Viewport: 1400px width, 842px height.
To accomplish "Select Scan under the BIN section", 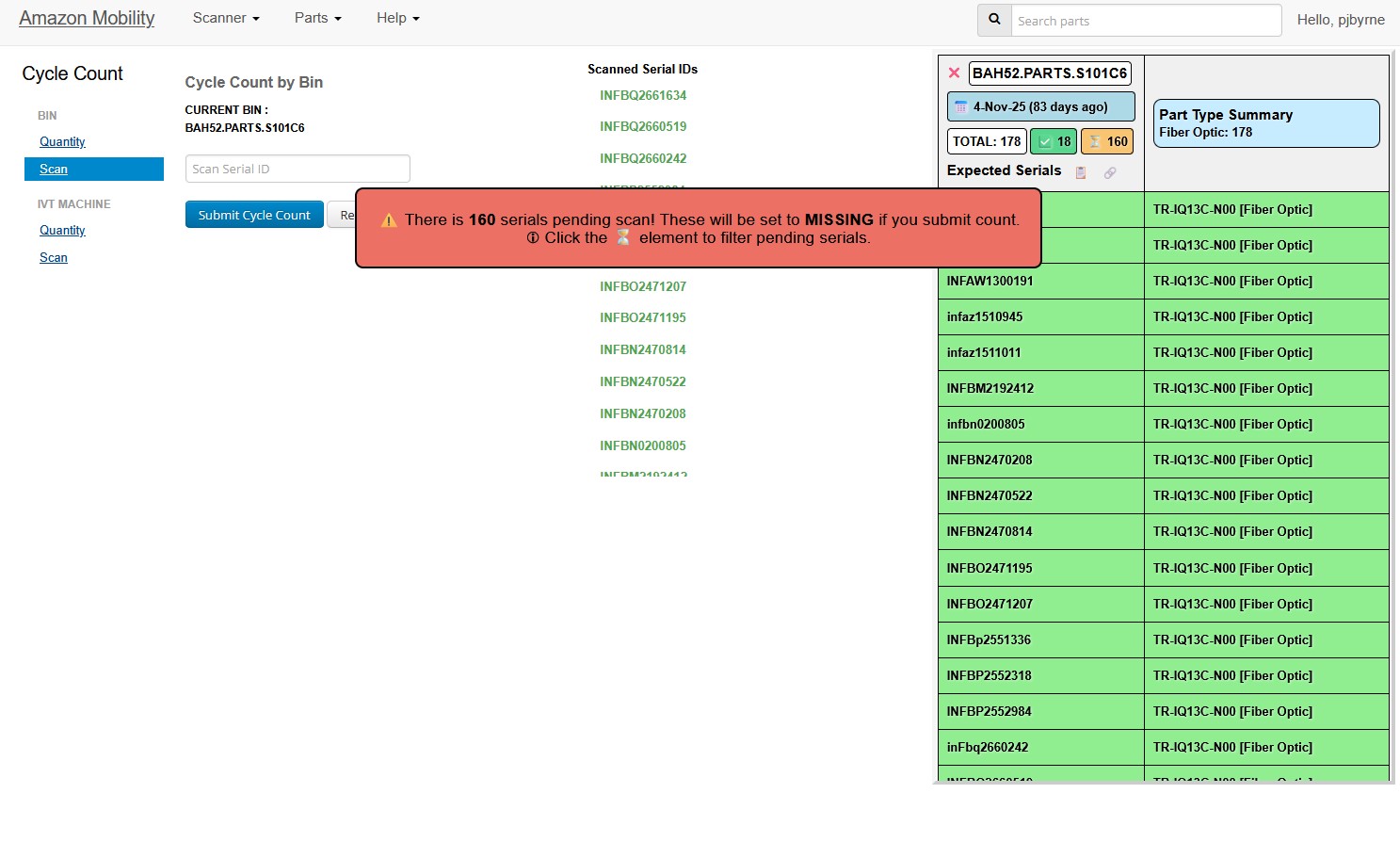I will (54, 169).
